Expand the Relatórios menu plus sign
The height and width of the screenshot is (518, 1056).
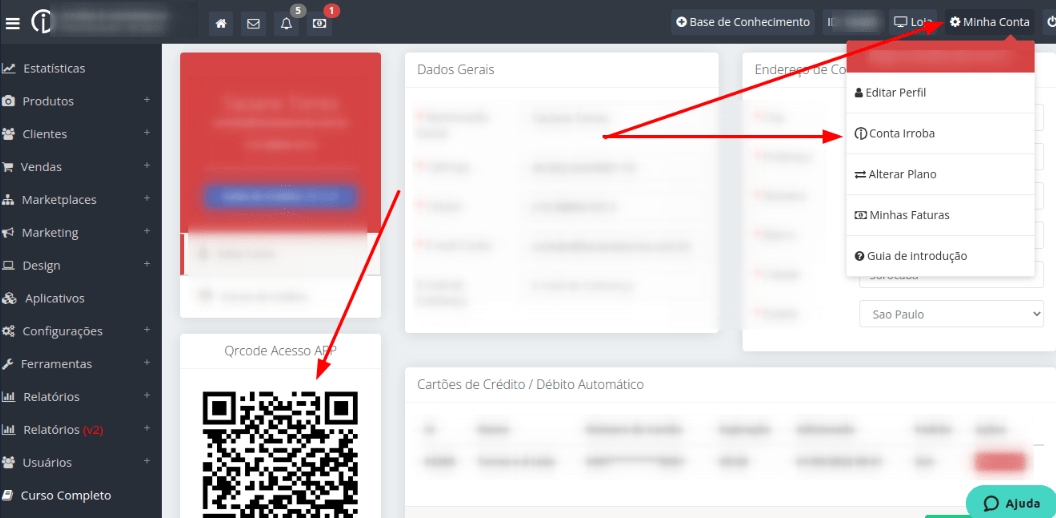(147, 396)
